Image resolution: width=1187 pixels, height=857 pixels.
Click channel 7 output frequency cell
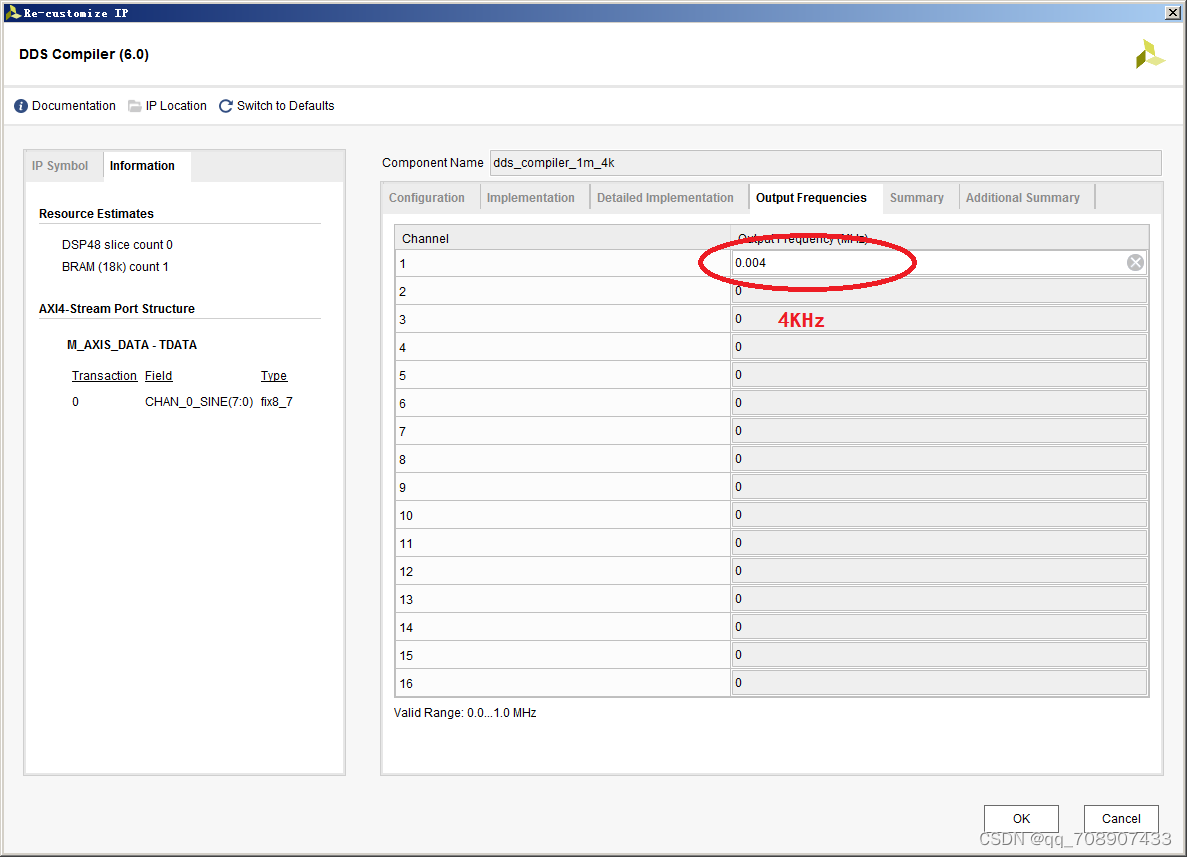[x=939, y=431]
